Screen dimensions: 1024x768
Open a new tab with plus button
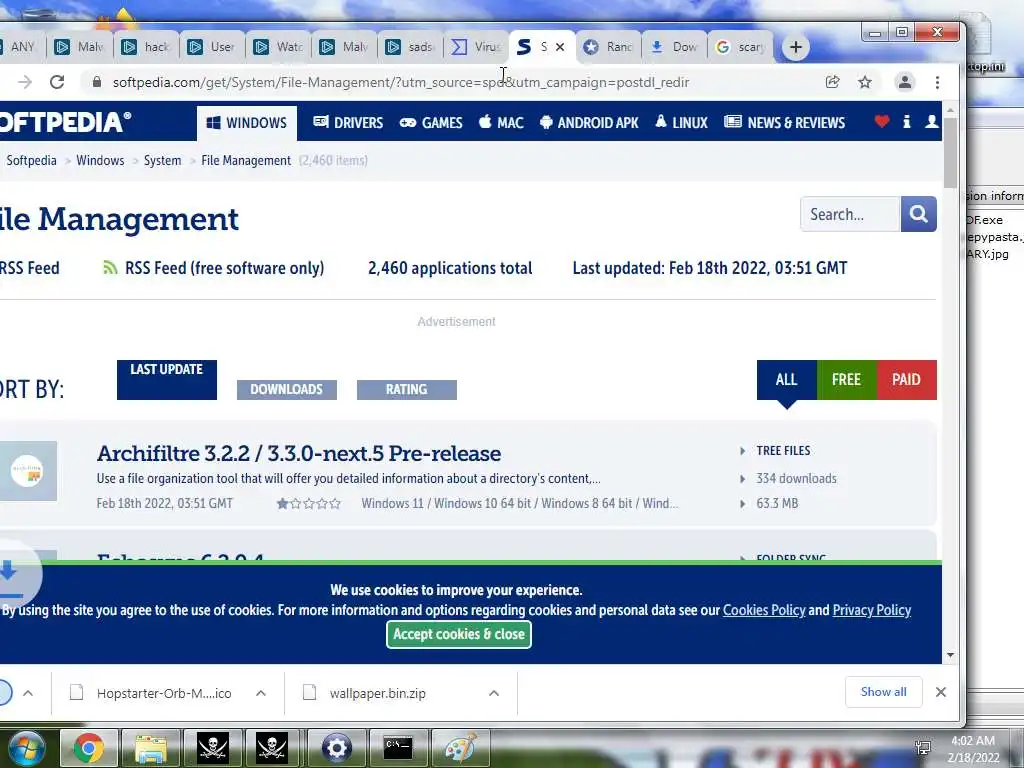(795, 47)
